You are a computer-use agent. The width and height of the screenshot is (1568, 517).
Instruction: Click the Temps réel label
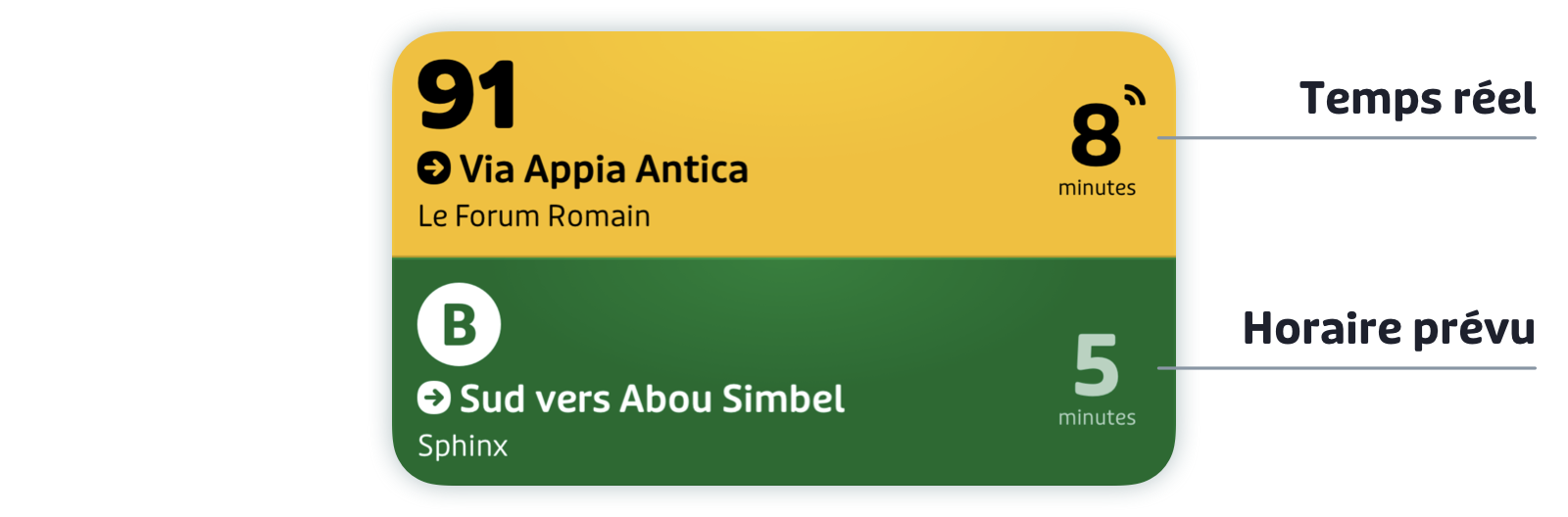1417,98
